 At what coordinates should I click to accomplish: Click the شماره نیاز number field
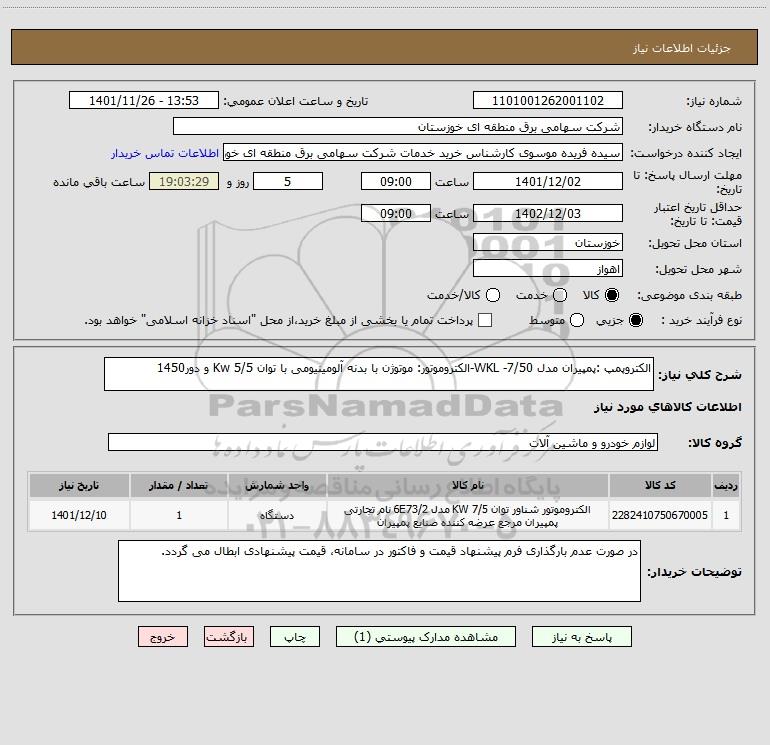[548, 100]
